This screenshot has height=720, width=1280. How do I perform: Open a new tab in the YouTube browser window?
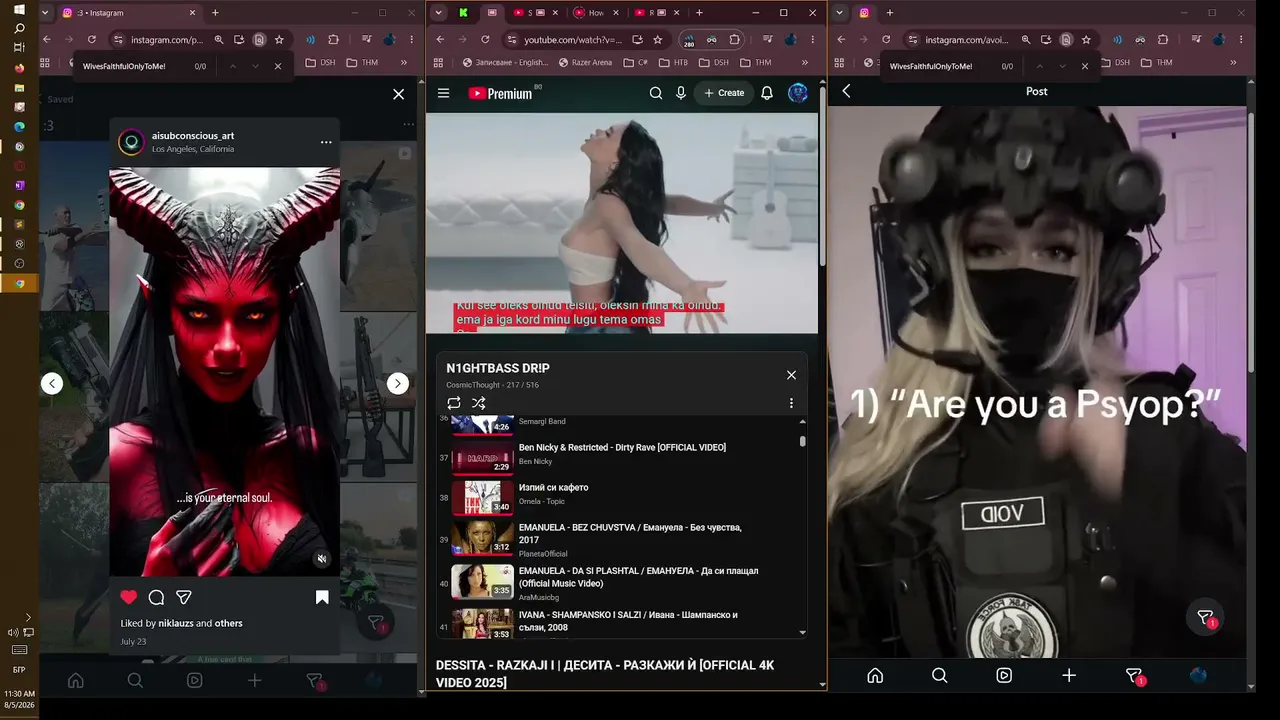coord(699,13)
